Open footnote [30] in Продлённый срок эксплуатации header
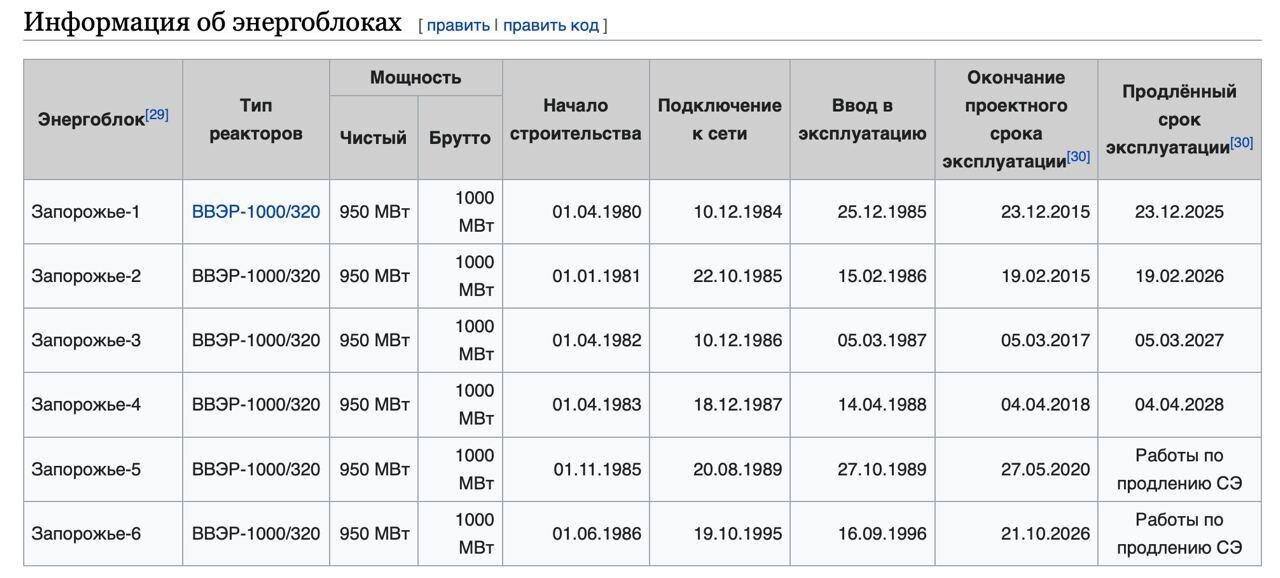Screen dimensions: 1280x578 1241,143
